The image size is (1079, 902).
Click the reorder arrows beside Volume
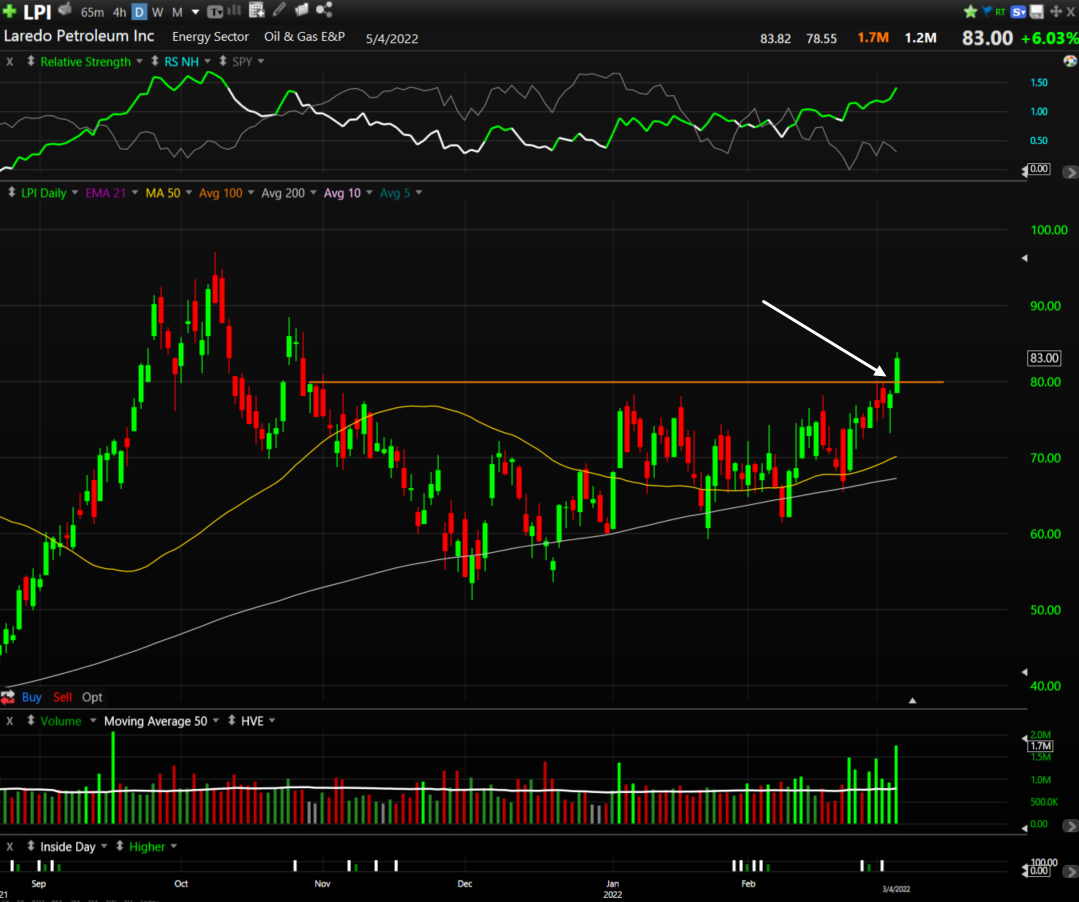(x=31, y=720)
